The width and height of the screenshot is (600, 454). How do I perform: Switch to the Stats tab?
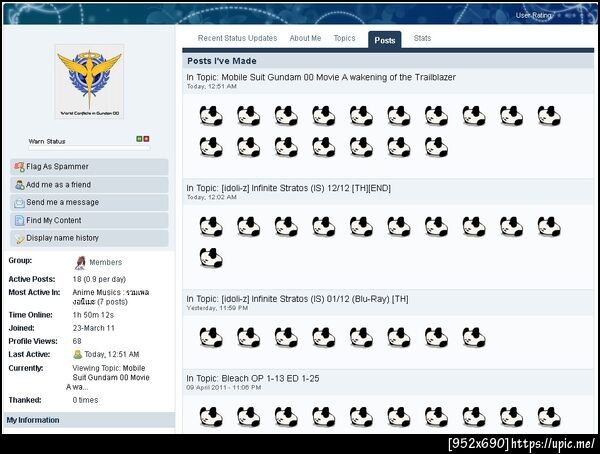pyautogui.click(x=422, y=38)
